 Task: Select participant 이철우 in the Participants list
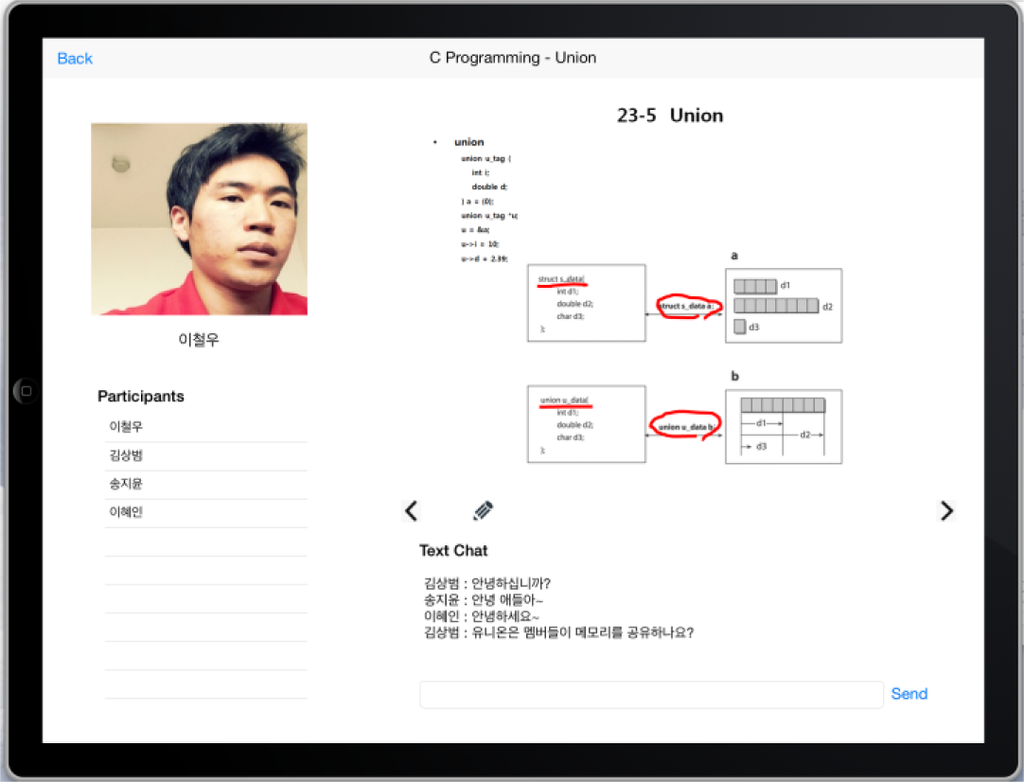pos(126,427)
